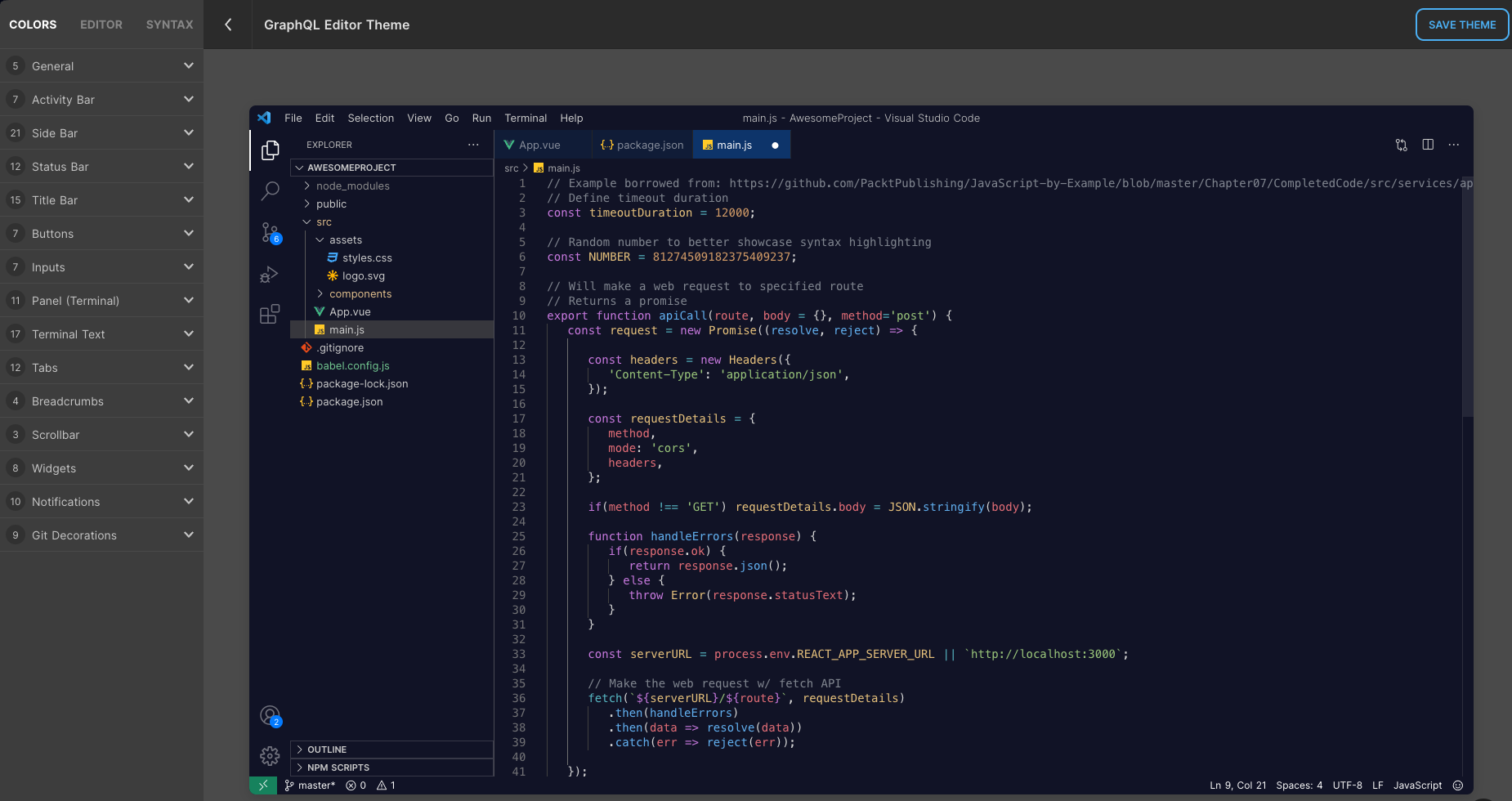Expand the node_modules folder

pos(391,186)
